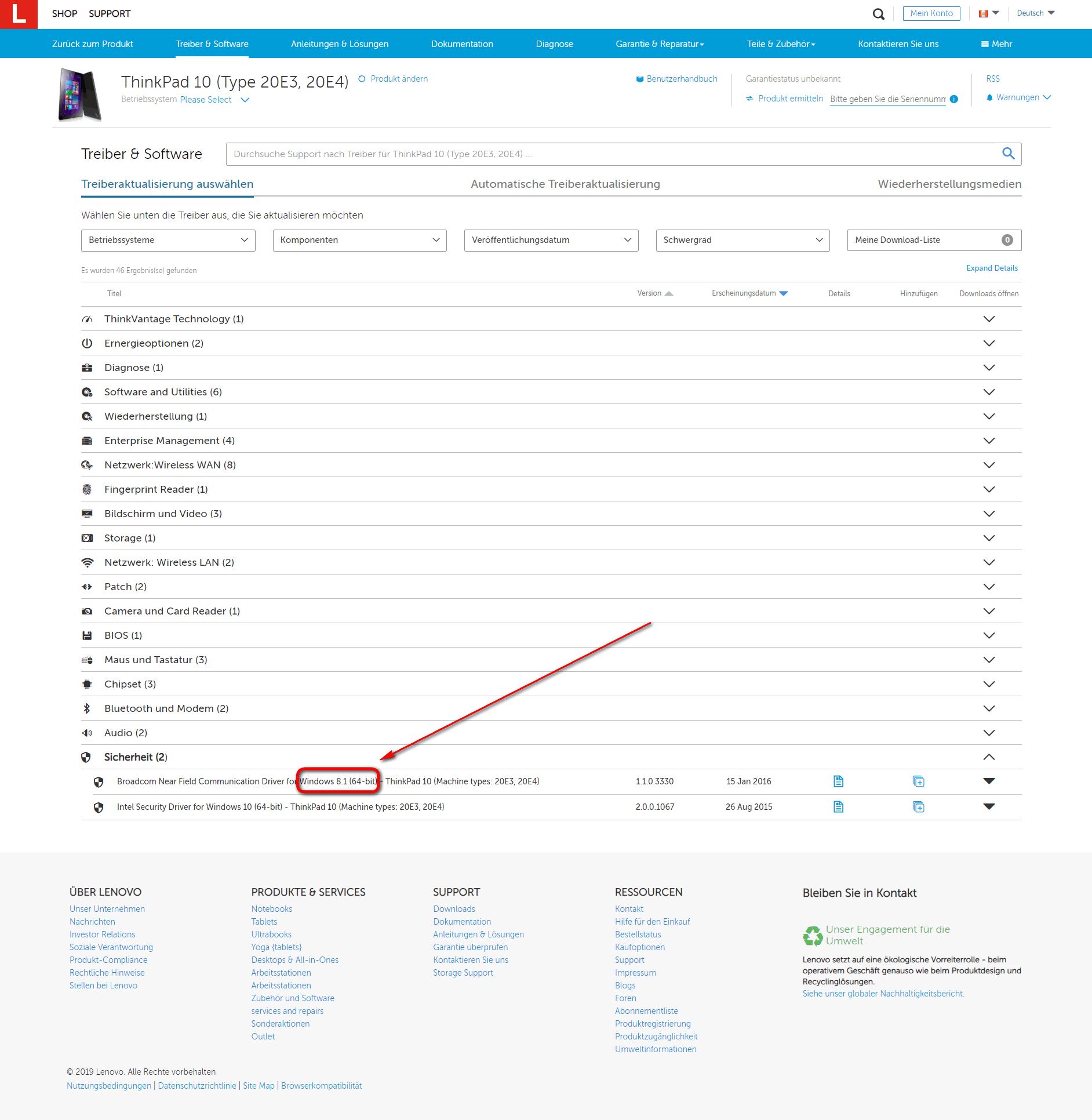Expand the Netzwerk:Wireless WAN category
The height and width of the screenshot is (1120, 1092).
coord(989,465)
